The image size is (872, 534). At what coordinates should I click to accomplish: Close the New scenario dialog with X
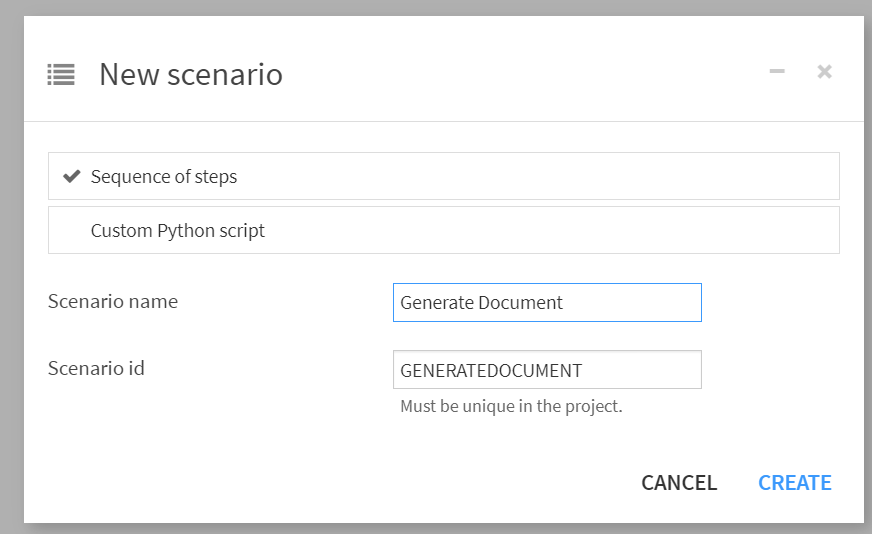[x=824, y=71]
